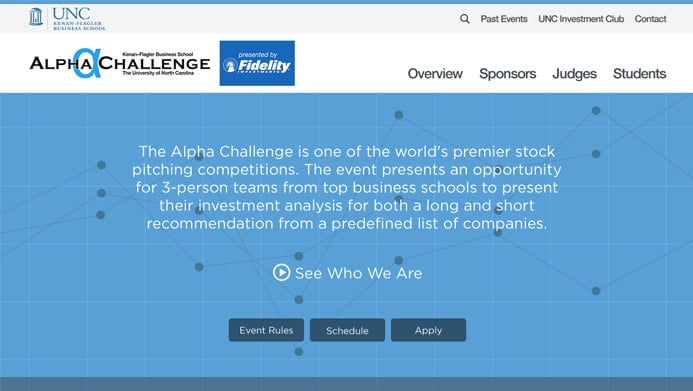Viewport: 693px width, 391px height.
Task: Open the Past Events link
Action: click(504, 19)
